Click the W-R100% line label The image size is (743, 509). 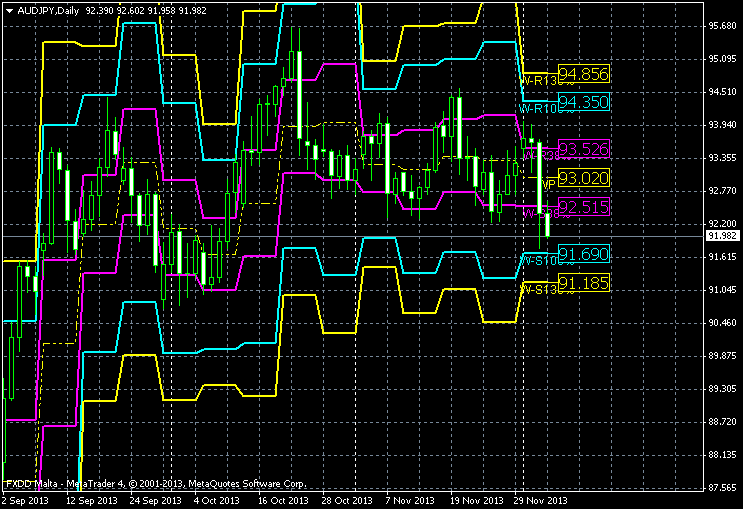pyautogui.click(x=537, y=108)
